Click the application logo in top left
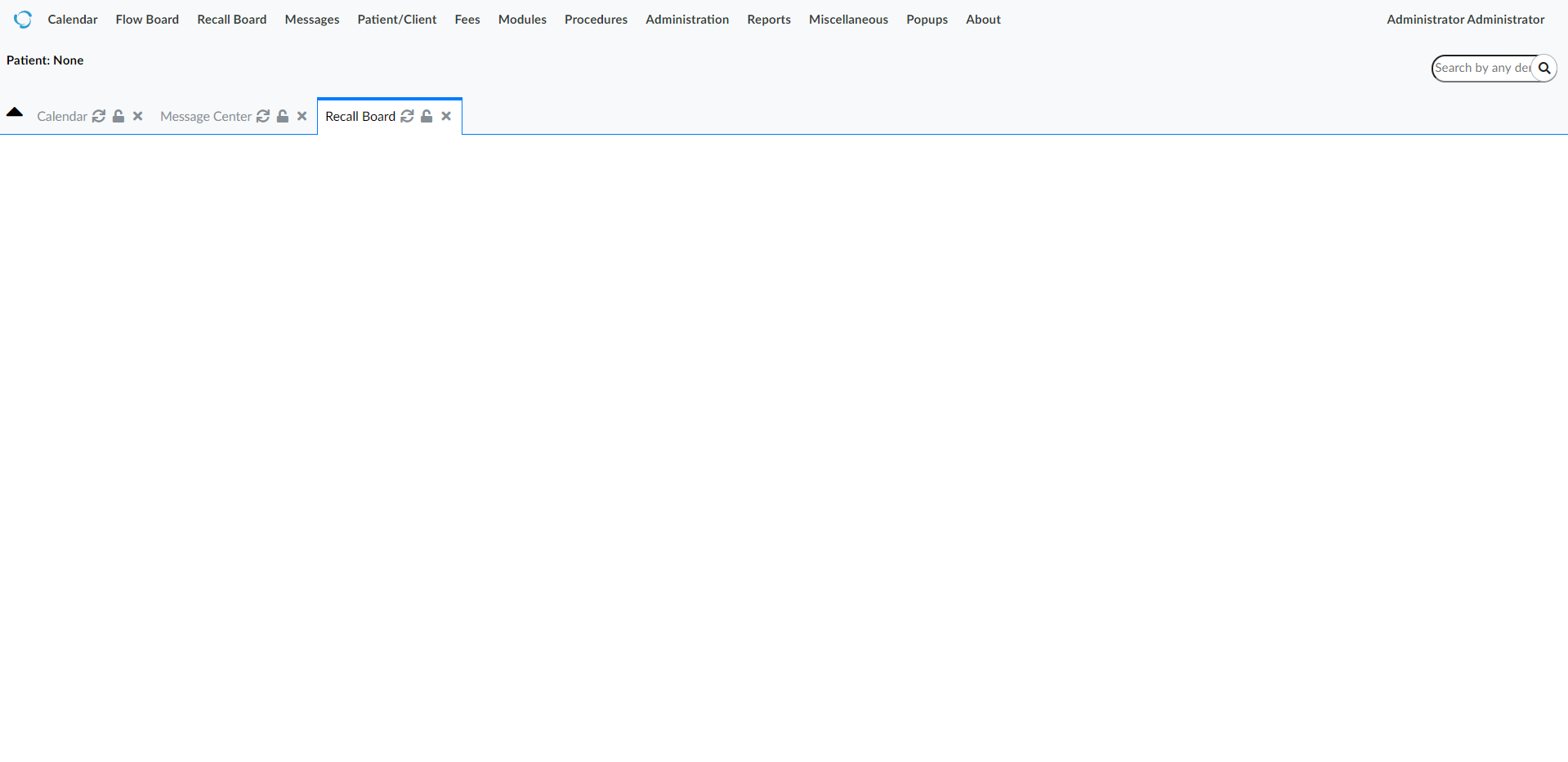This screenshot has width=1568, height=762. [x=23, y=19]
